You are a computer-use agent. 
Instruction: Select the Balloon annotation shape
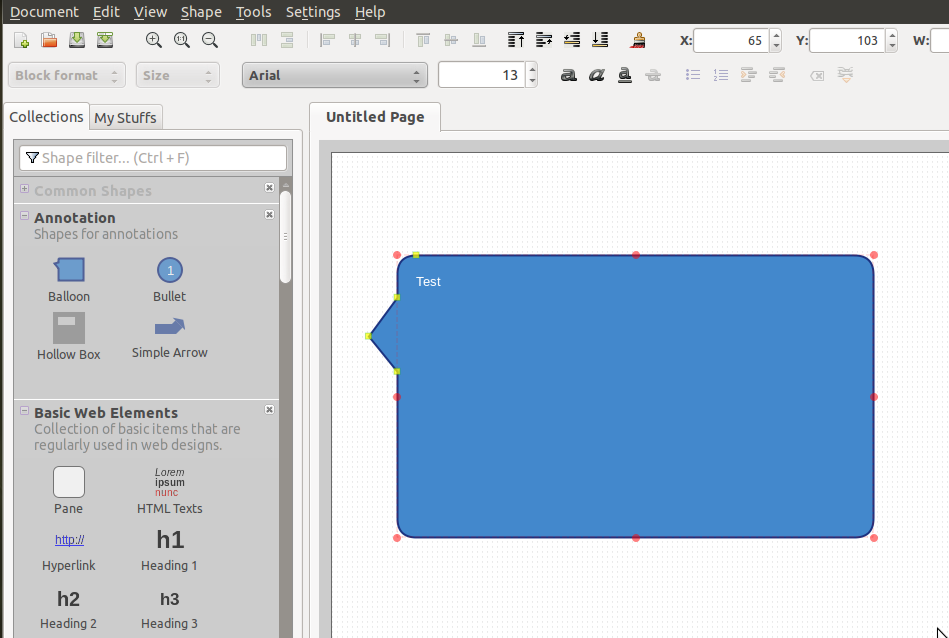(x=69, y=280)
